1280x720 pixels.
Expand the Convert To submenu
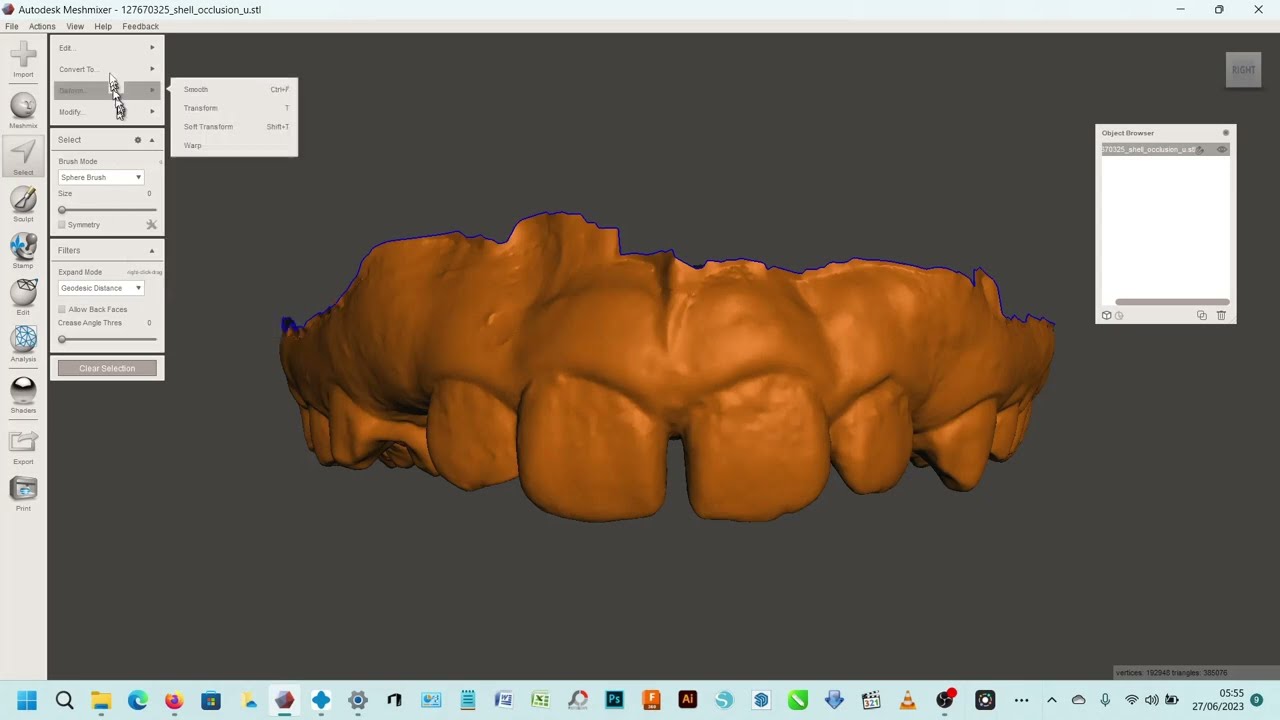[x=107, y=69]
